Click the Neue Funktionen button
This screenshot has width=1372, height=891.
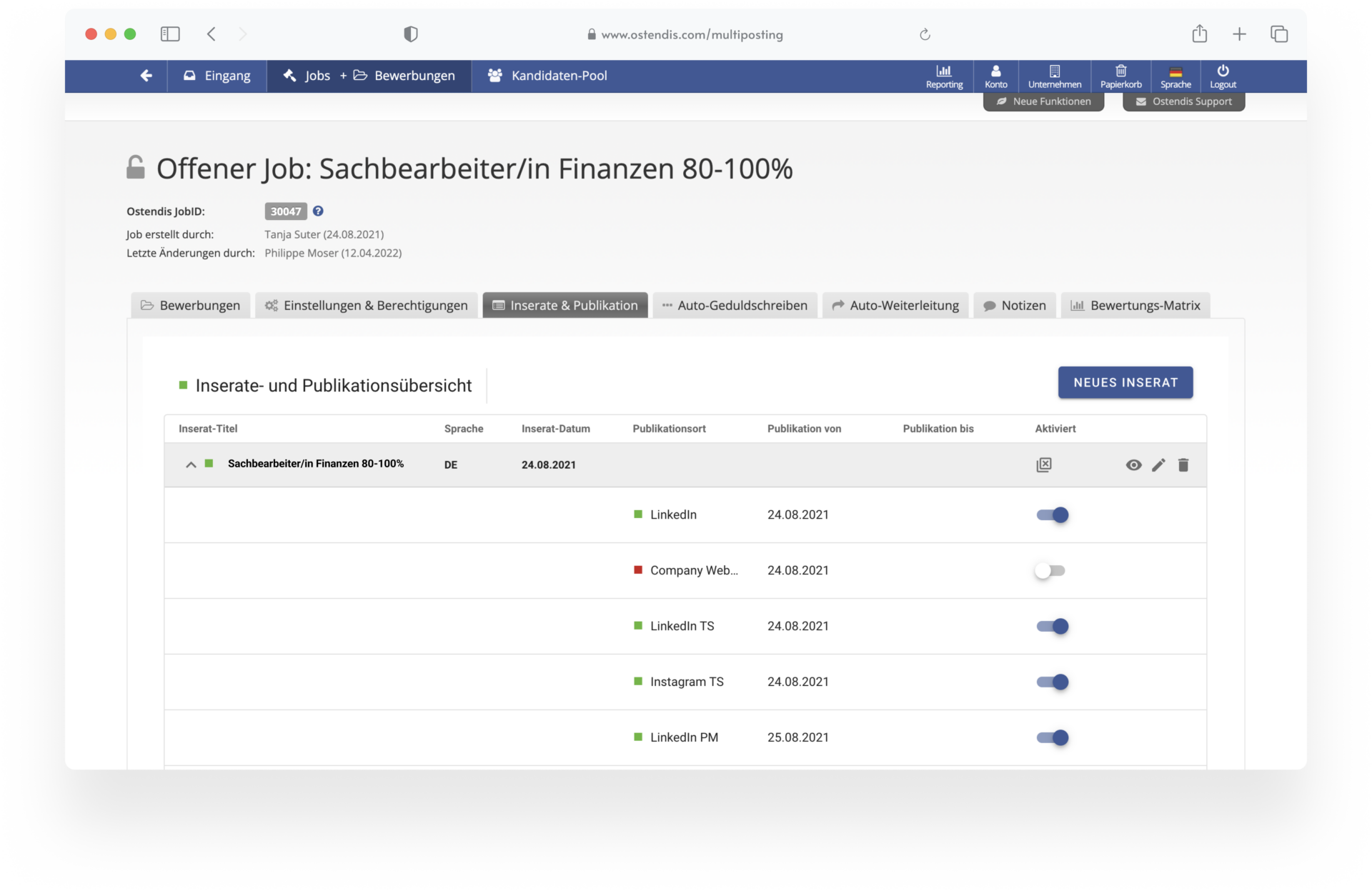tap(1043, 101)
